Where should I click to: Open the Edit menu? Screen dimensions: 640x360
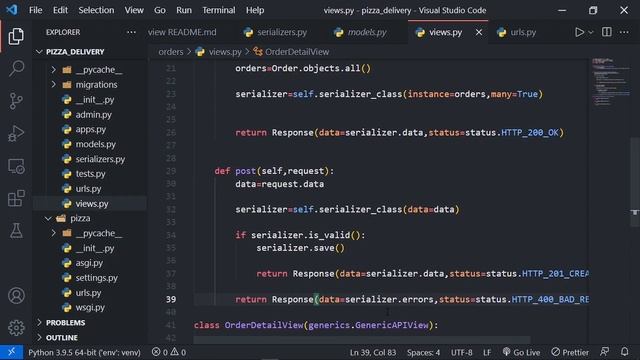pyautogui.click(x=60, y=10)
